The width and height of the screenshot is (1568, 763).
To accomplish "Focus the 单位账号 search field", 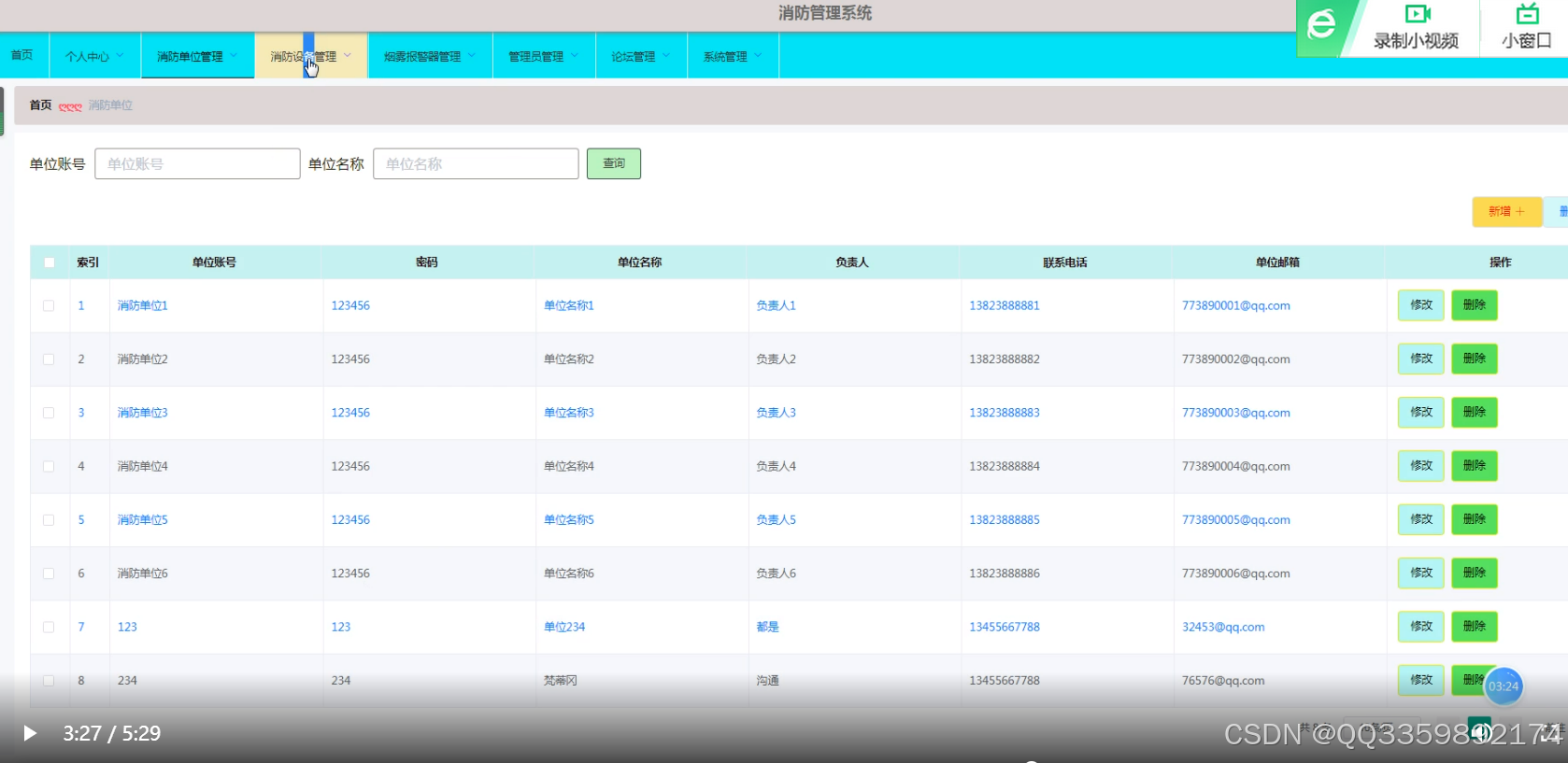I will click(197, 163).
